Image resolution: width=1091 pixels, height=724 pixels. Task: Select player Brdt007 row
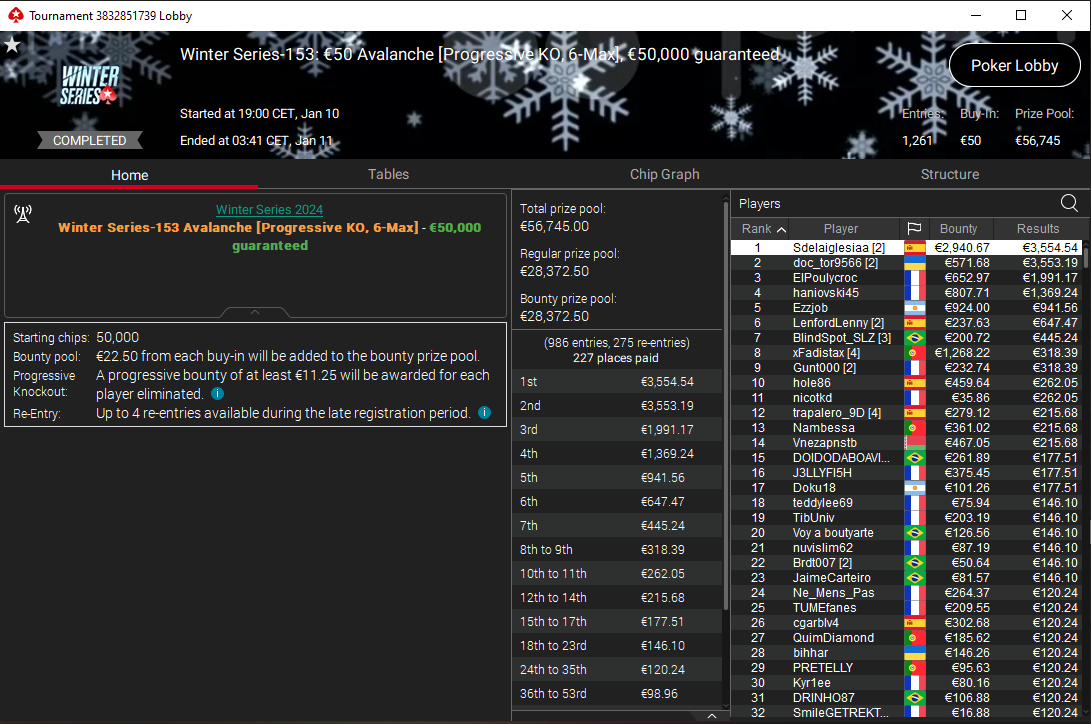point(907,563)
